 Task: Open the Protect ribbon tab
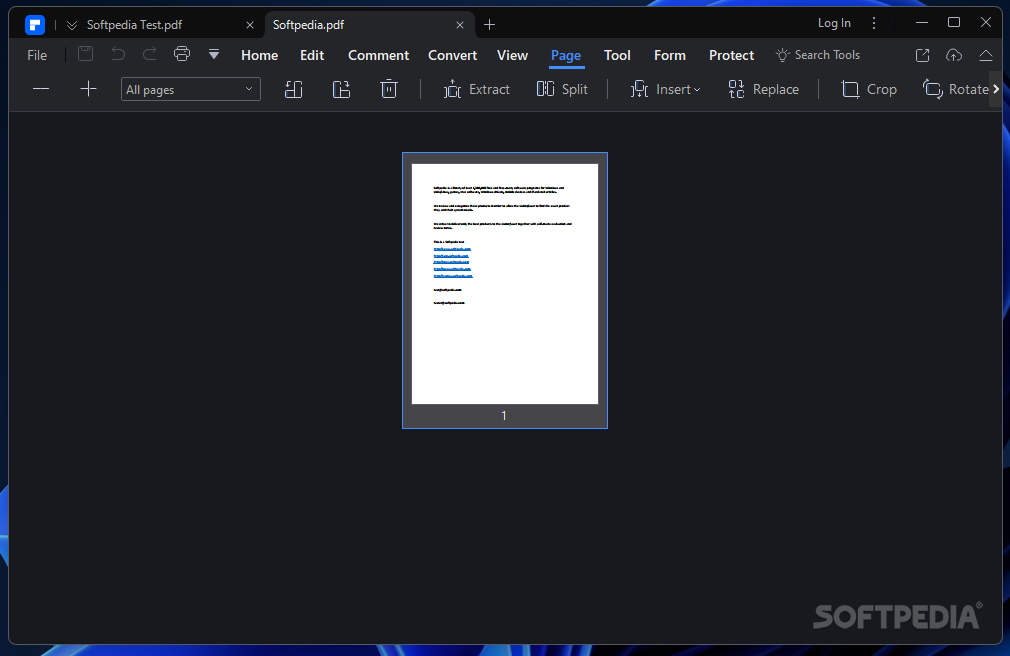click(x=731, y=55)
